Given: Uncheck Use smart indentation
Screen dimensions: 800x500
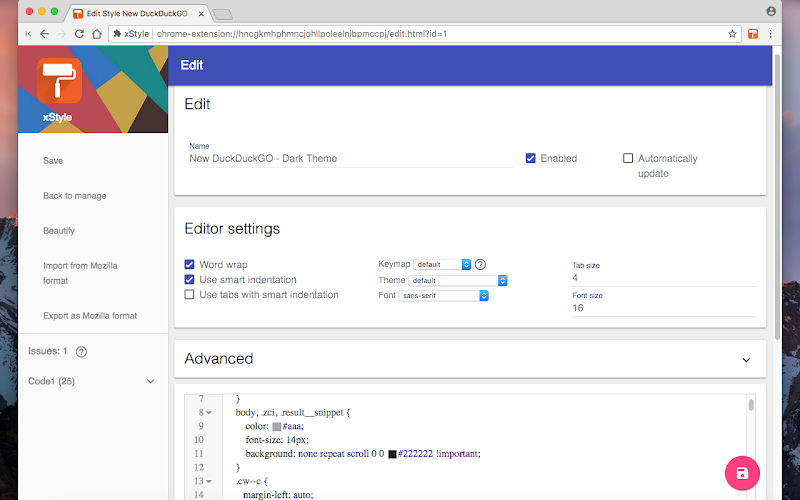Looking at the screenshot, I should pyautogui.click(x=189, y=280).
